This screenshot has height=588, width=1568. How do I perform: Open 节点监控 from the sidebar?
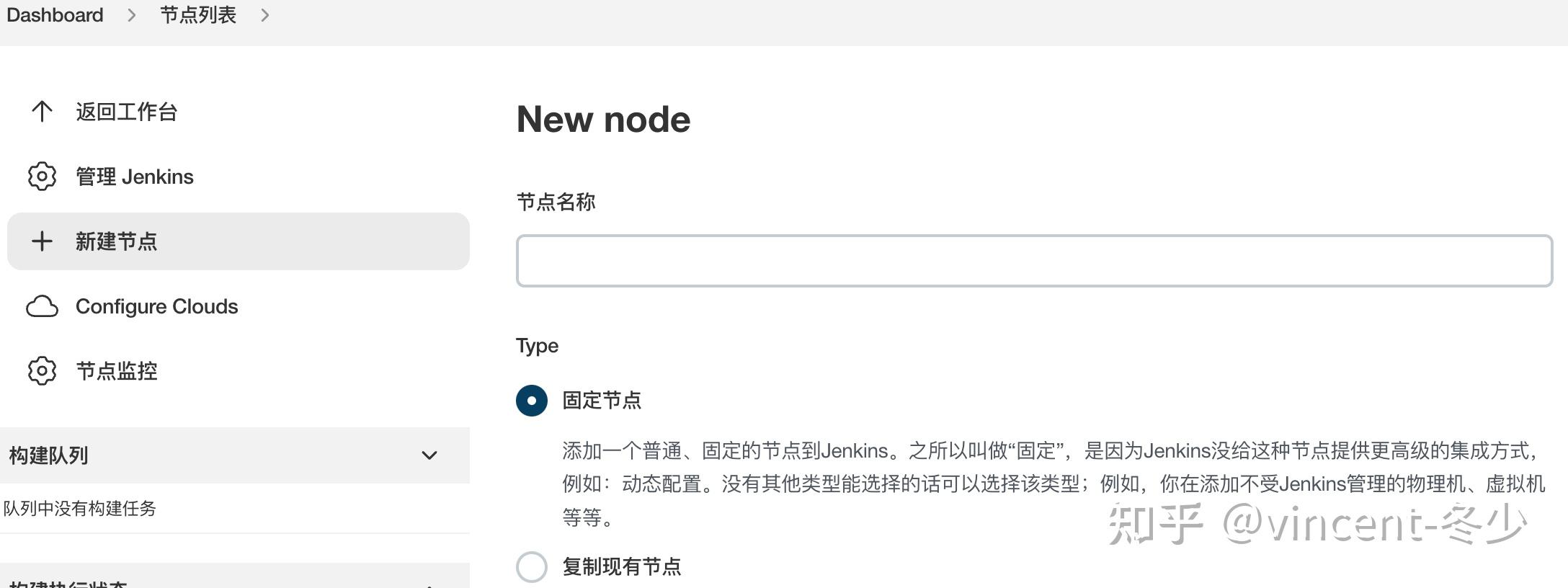(116, 371)
